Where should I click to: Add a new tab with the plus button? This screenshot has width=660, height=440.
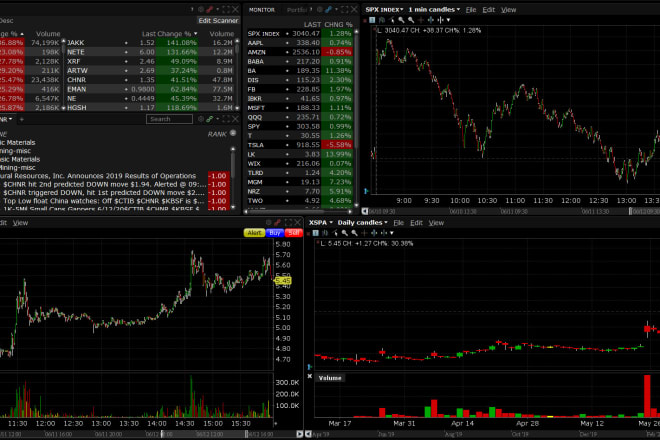22,119
